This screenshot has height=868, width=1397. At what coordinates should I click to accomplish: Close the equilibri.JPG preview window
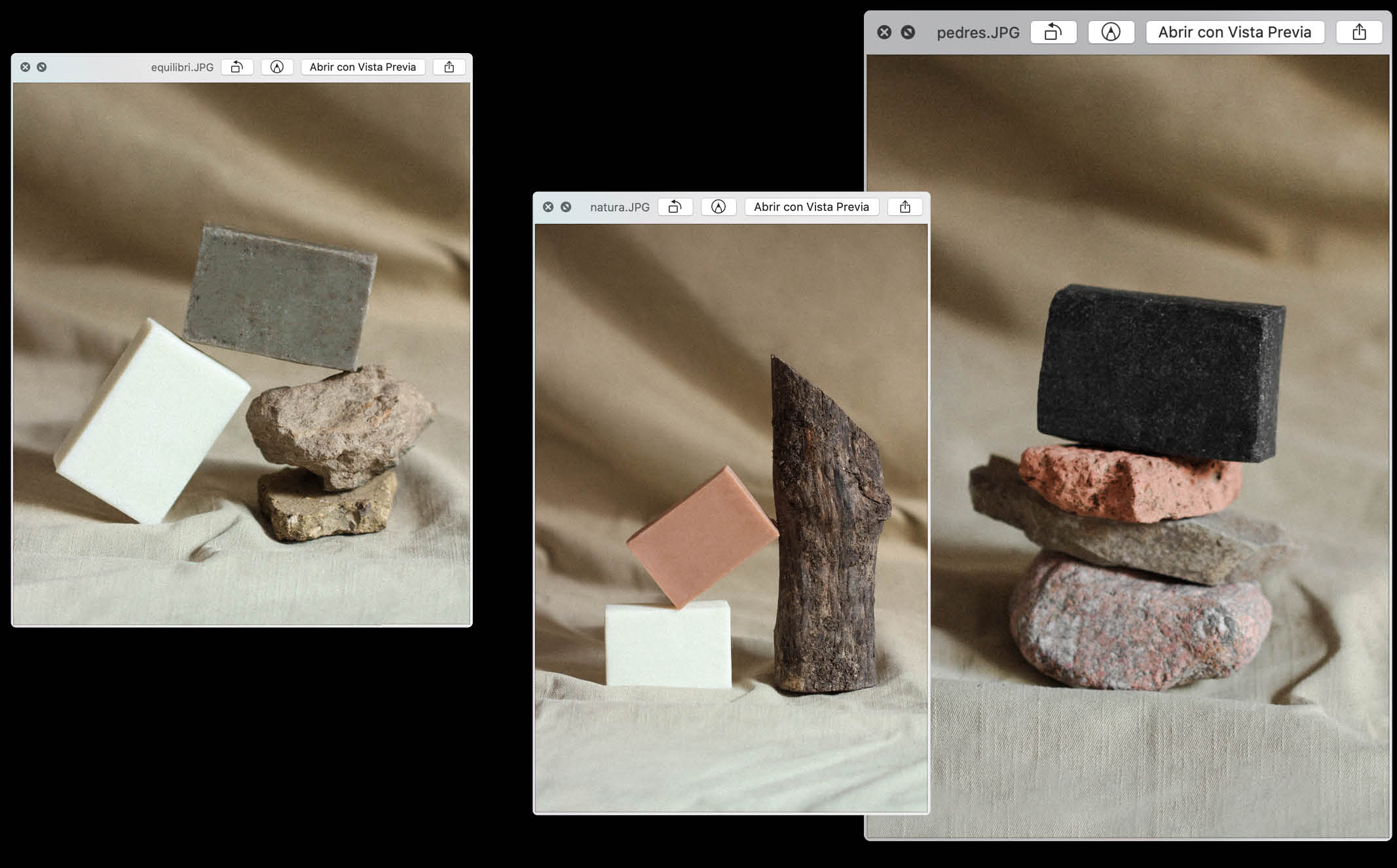pyautogui.click(x=26, y=67)
